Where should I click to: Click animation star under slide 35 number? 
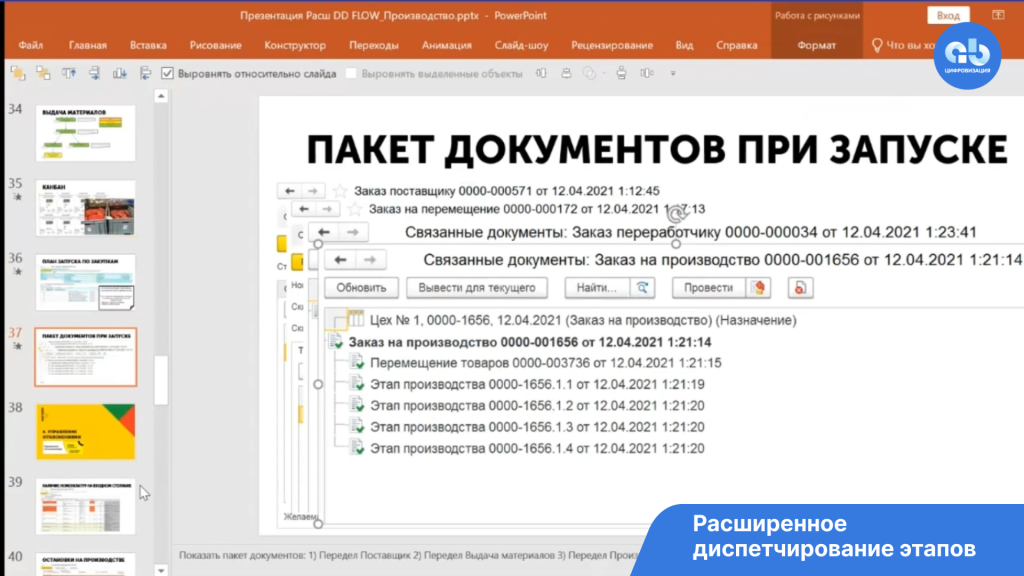tap(18, 197)
